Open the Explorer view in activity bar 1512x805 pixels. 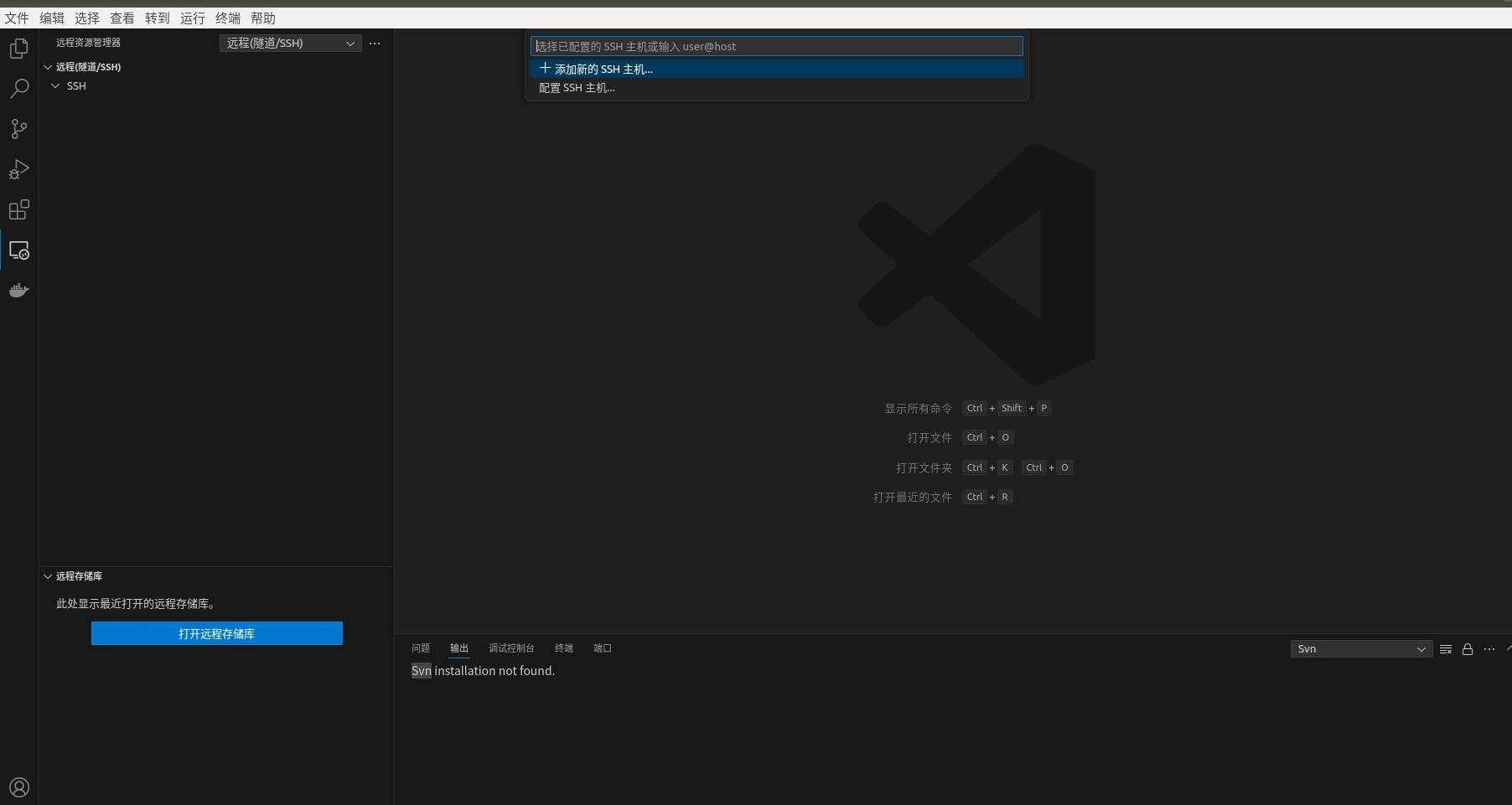18,49
